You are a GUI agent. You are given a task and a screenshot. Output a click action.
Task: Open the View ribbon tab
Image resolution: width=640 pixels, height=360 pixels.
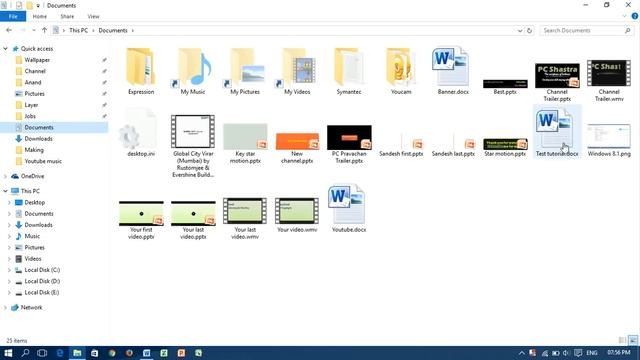[93, 16]
